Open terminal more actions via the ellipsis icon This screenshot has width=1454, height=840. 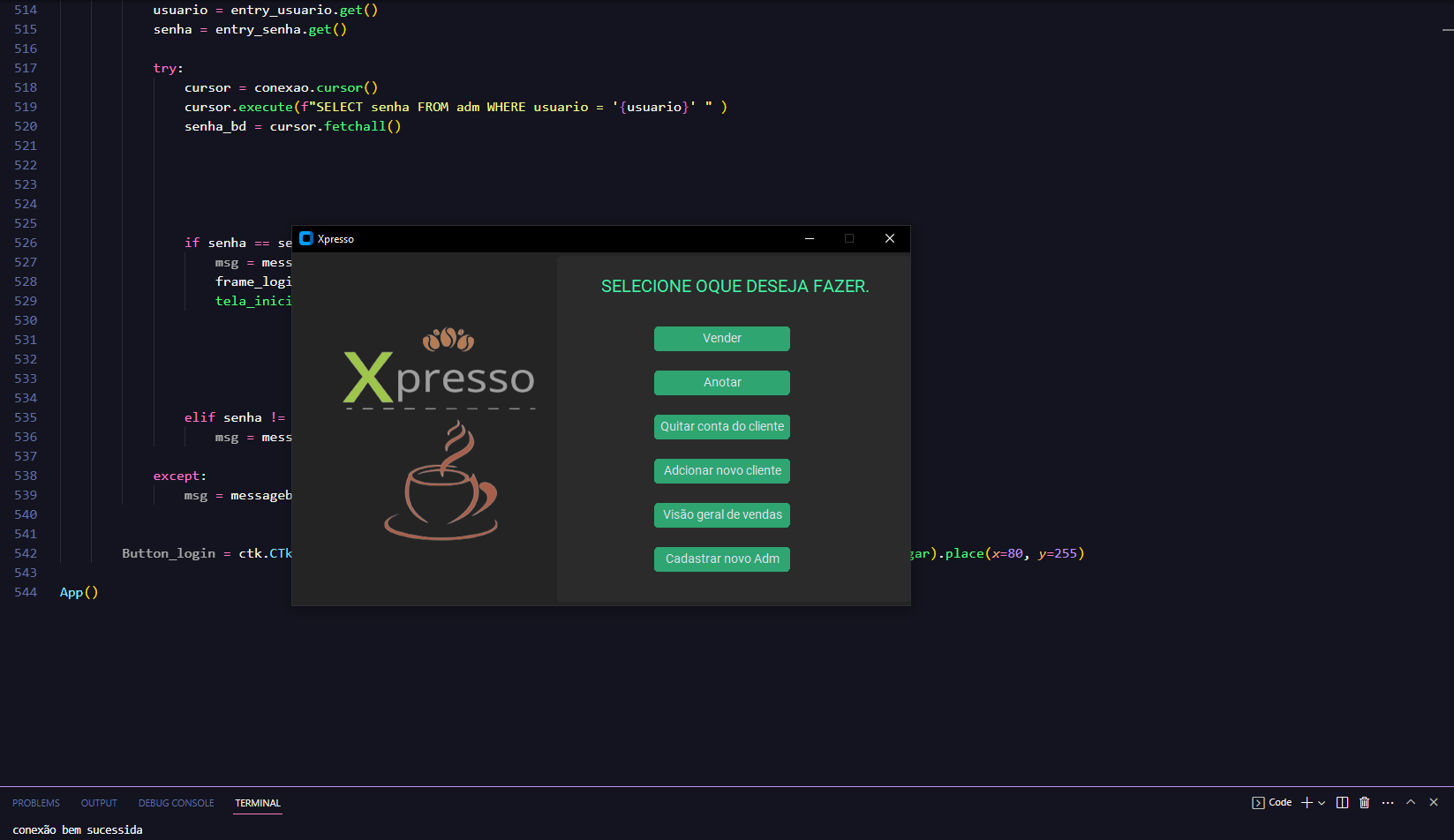[1388, 802]
